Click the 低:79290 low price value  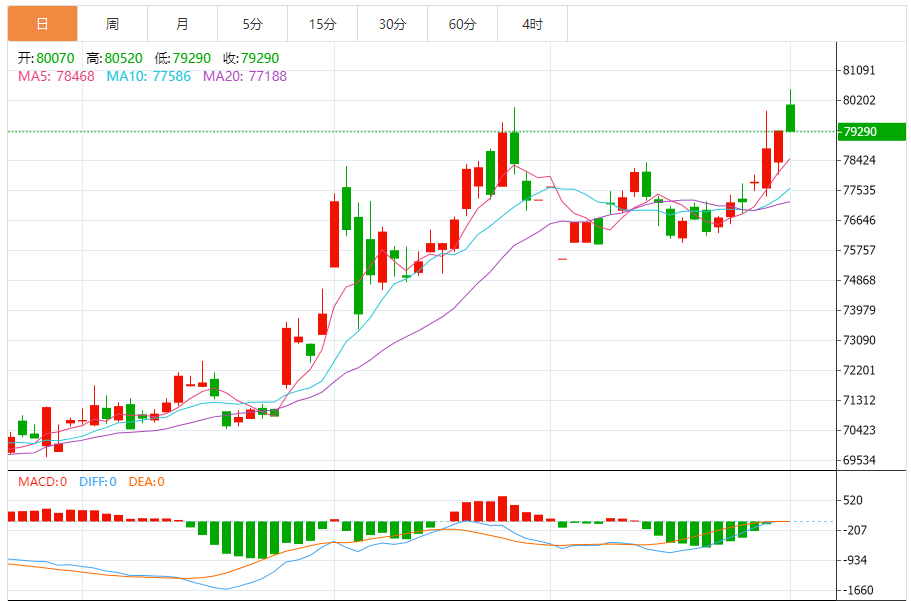click(x=182, y=58)
